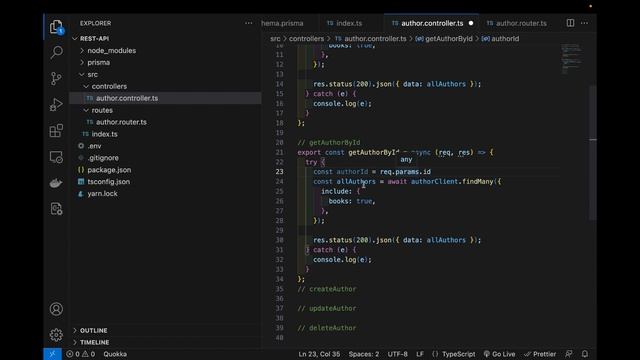The width and height of the screenshot is (640, 360).
Task: Click the // createAuthor comment line
Action: (x=327, y=289)
